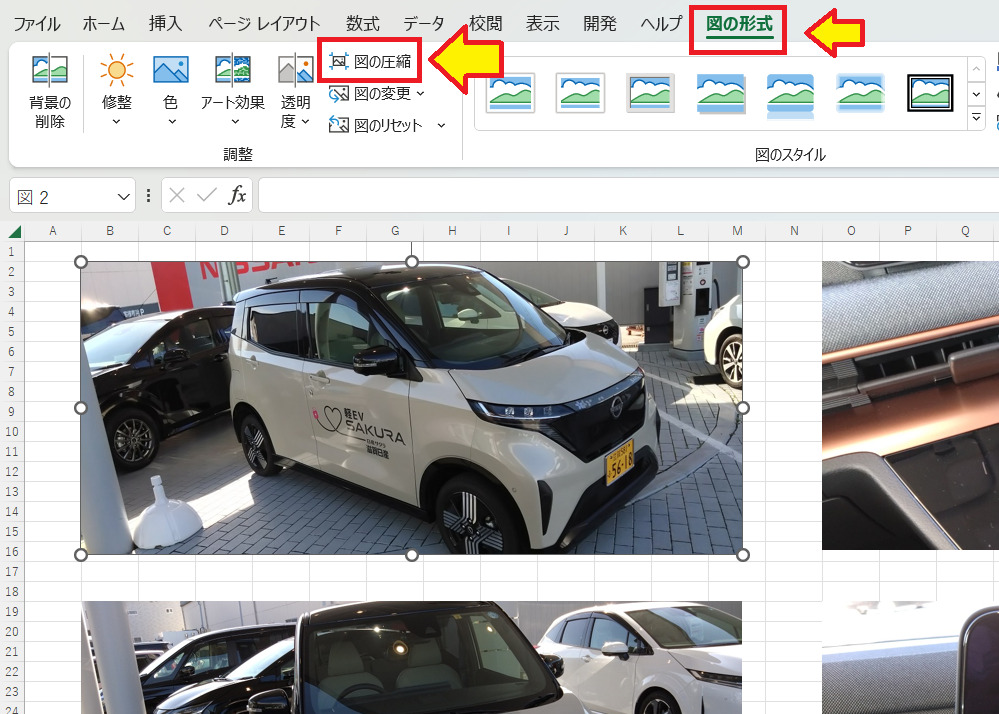Expand the picture styles gallery more button
This screenshot has width=999, height=714.
click(976, 118)
